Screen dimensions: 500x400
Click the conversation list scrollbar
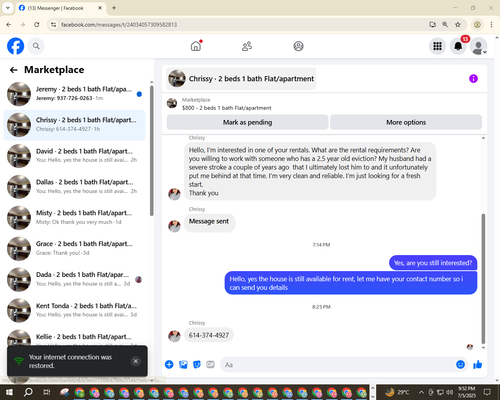click(151, 151)
